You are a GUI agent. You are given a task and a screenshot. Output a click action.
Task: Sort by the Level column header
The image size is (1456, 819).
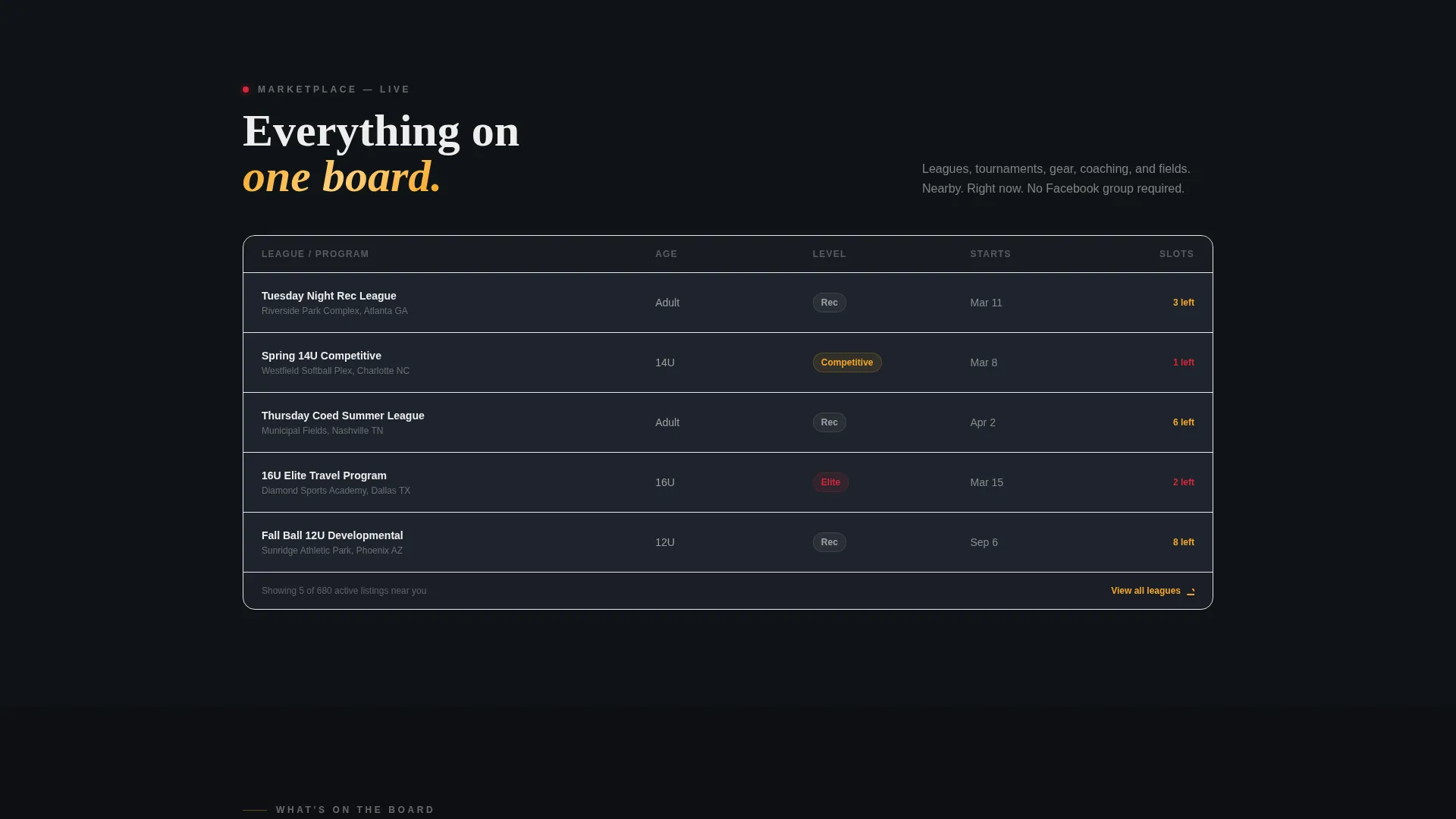(830, 254)
